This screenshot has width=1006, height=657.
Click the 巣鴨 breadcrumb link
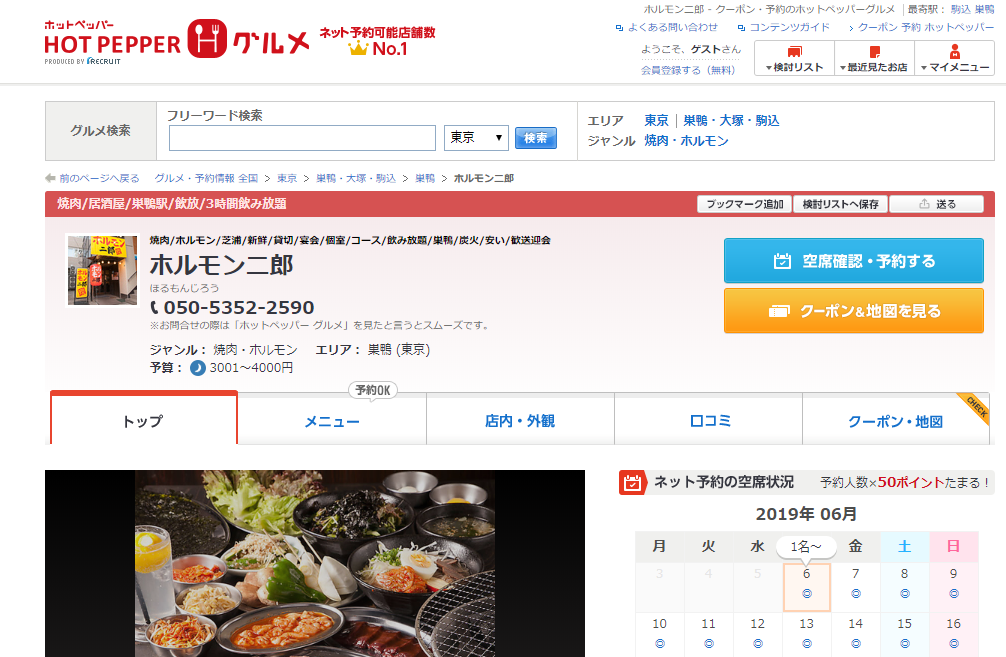click(425, 178)
